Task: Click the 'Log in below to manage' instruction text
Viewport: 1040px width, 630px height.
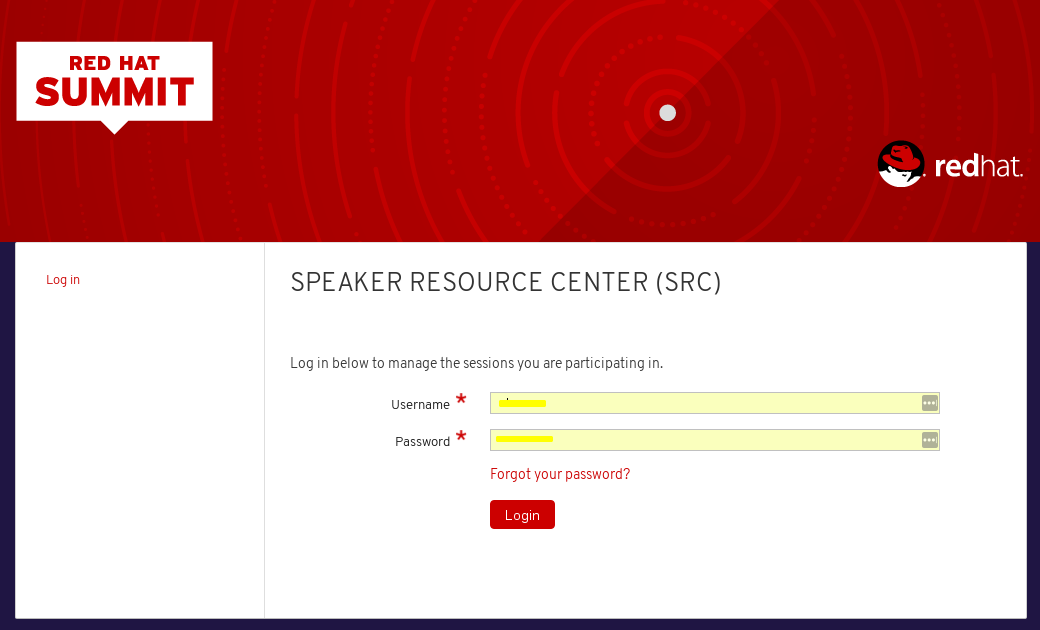Action: click(x=476, y=363)
